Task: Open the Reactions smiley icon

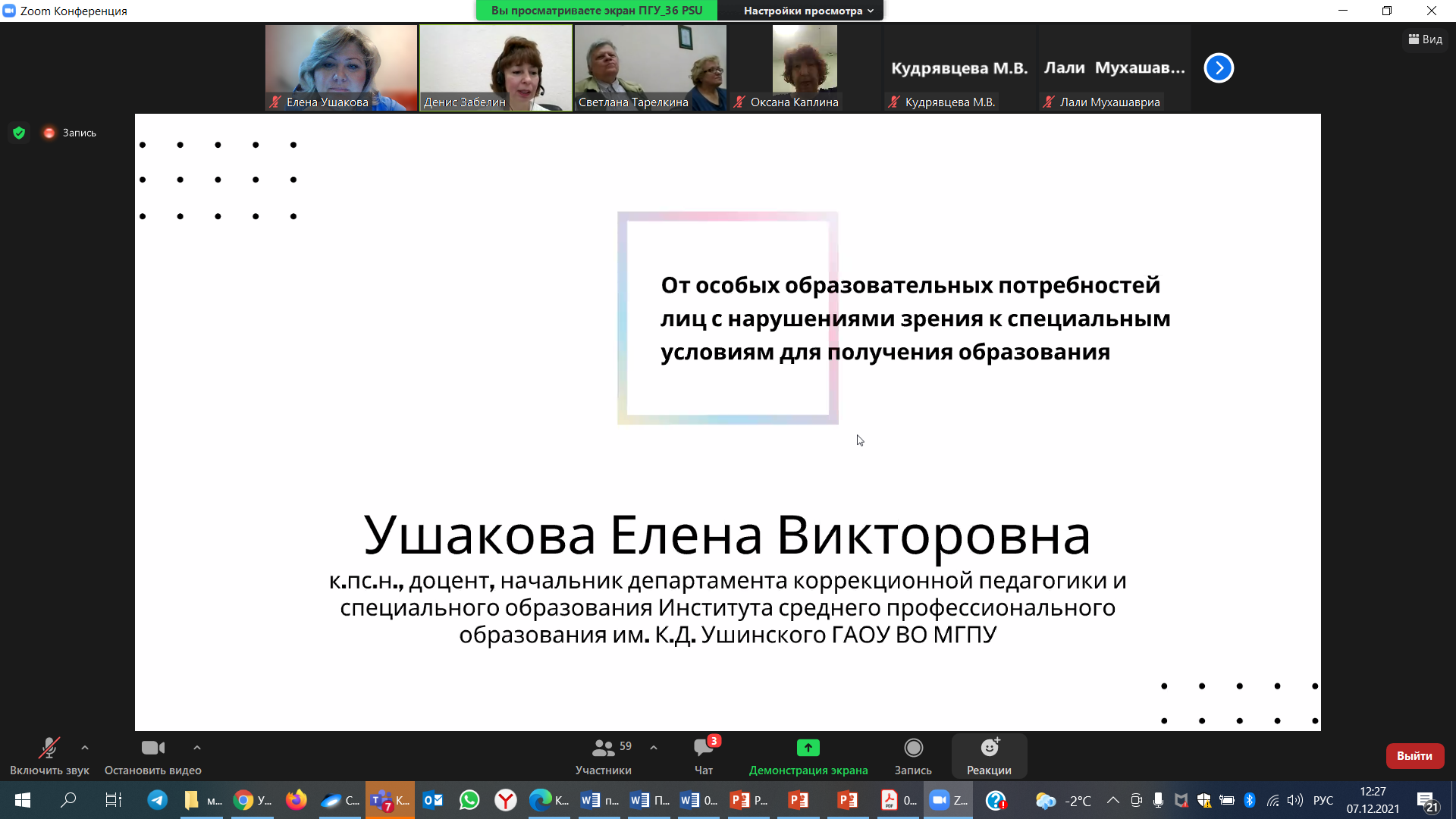Action: tap(989, 748)
